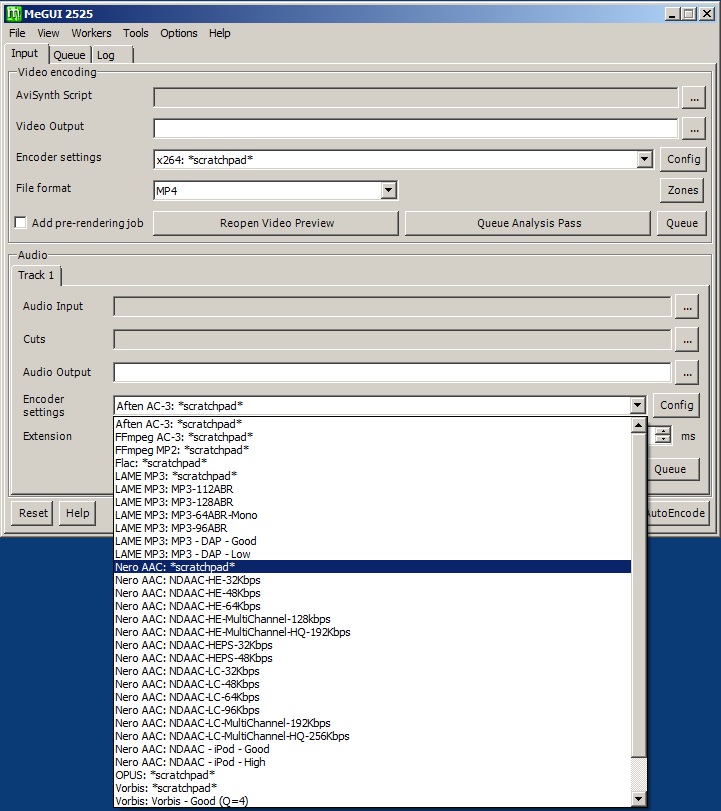
Task: Select Vorbis: Vorbis - Good (Q=4) option
Action: coord(372,801)
